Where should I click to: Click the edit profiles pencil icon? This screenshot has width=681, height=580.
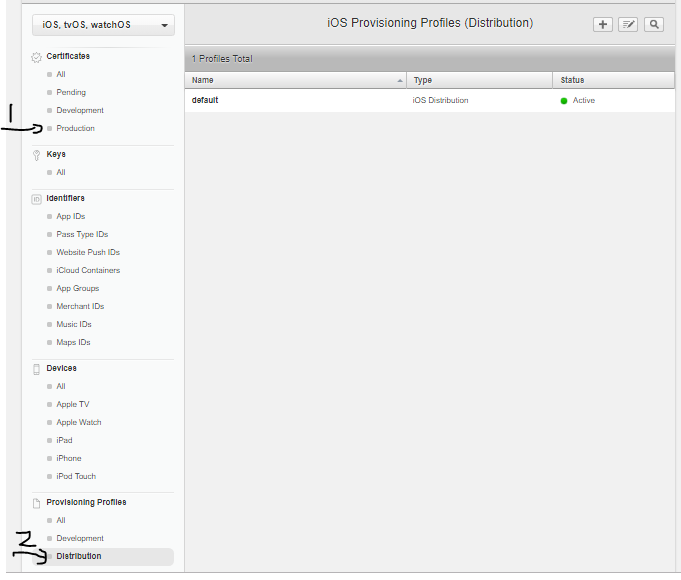pyautogui.click(x=628, y=24)
